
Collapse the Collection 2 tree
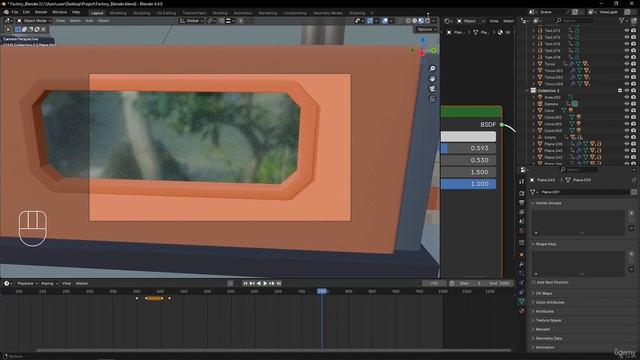click(x=527, y=91)
